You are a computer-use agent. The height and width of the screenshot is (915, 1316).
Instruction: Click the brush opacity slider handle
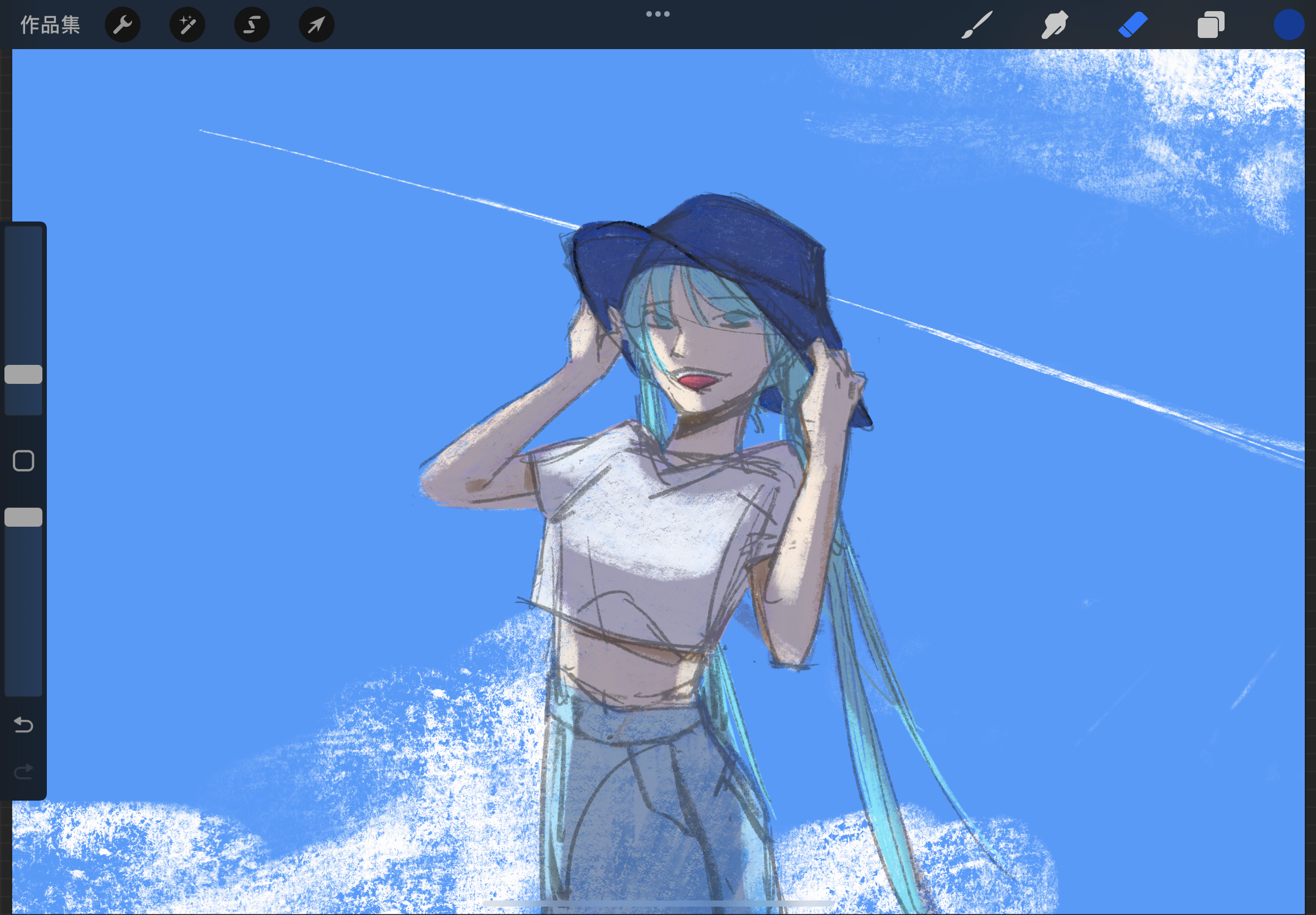23,517
